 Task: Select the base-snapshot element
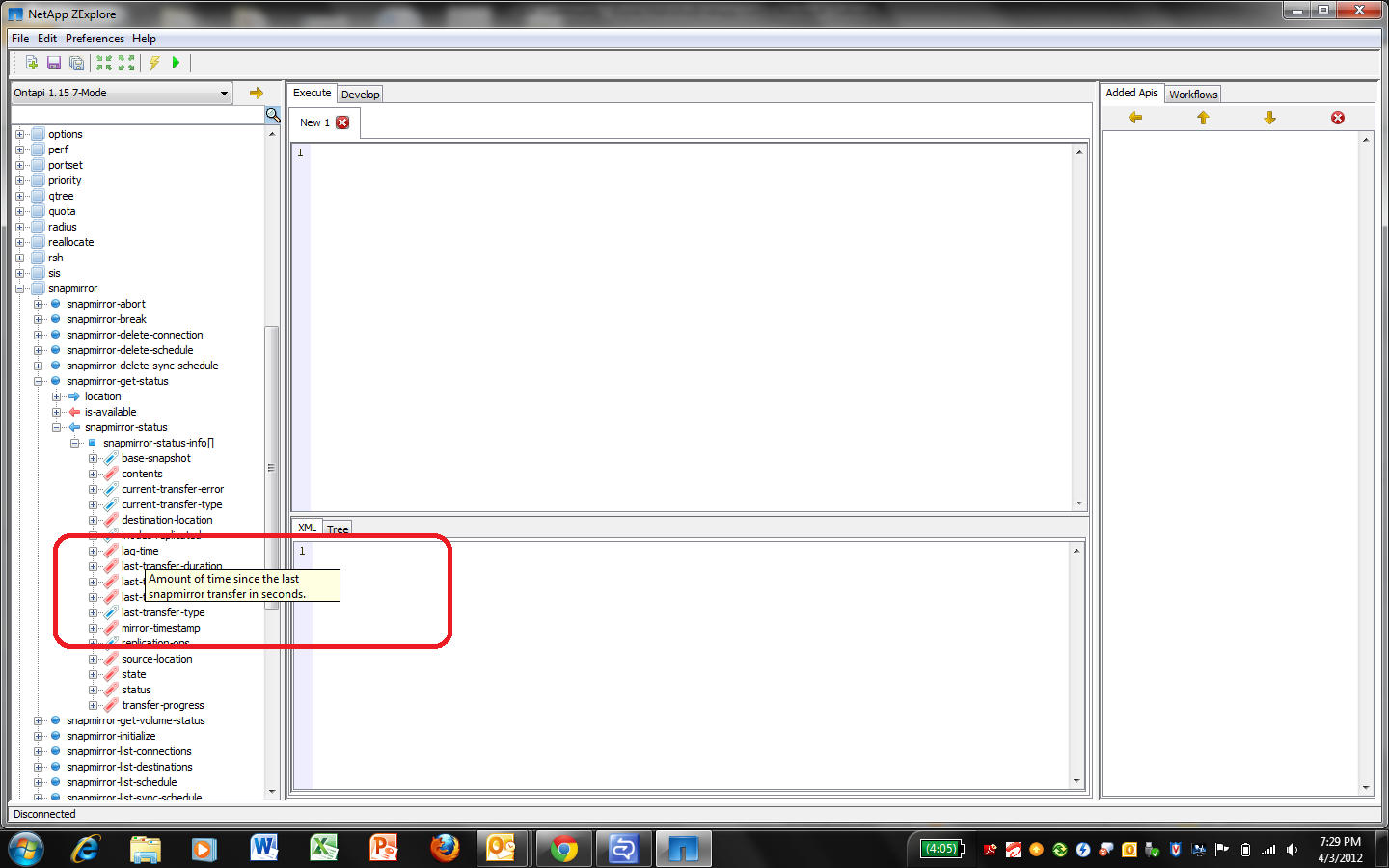[156, 458]
